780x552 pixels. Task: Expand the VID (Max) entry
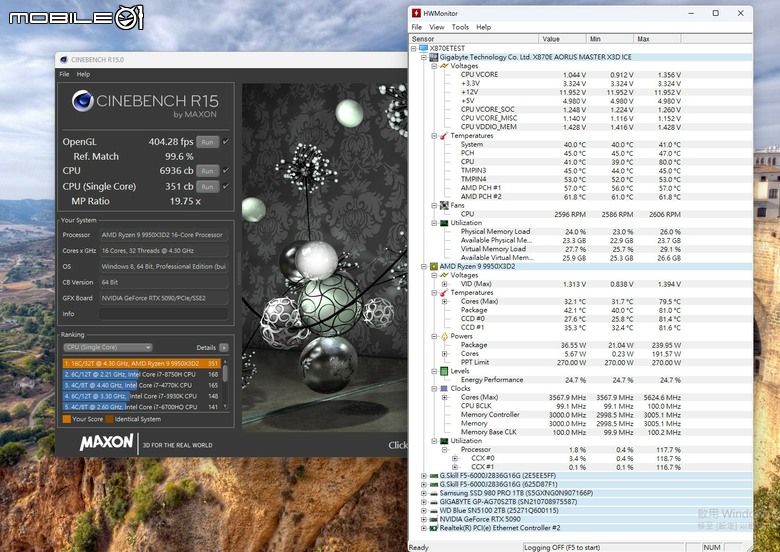pyautogui.click(x=444, y=284)
